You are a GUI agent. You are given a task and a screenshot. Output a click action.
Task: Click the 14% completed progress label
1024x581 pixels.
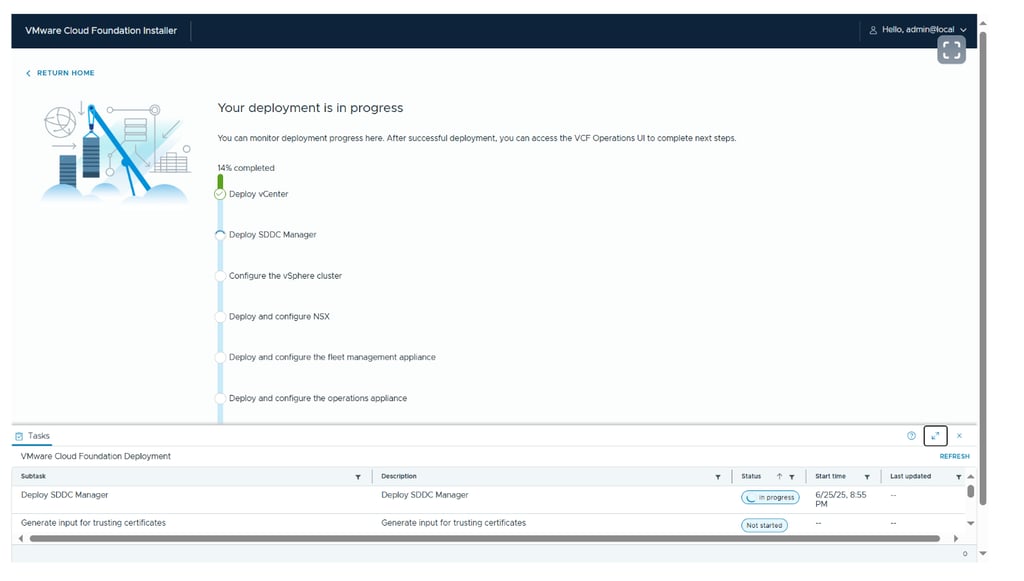pos(246,168)
